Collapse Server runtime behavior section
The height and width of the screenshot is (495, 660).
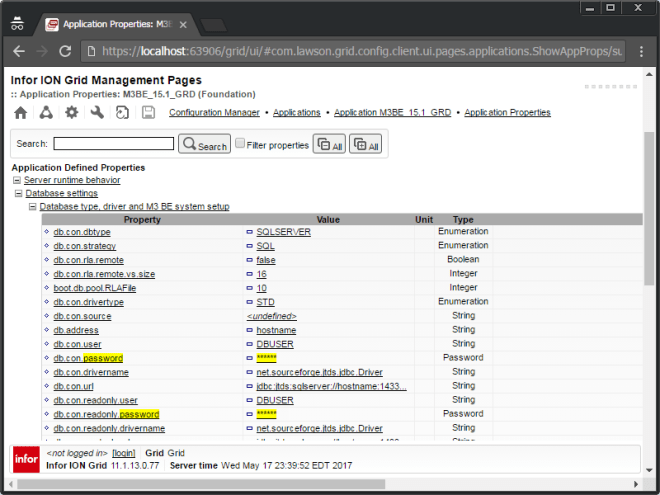(17, 180)
